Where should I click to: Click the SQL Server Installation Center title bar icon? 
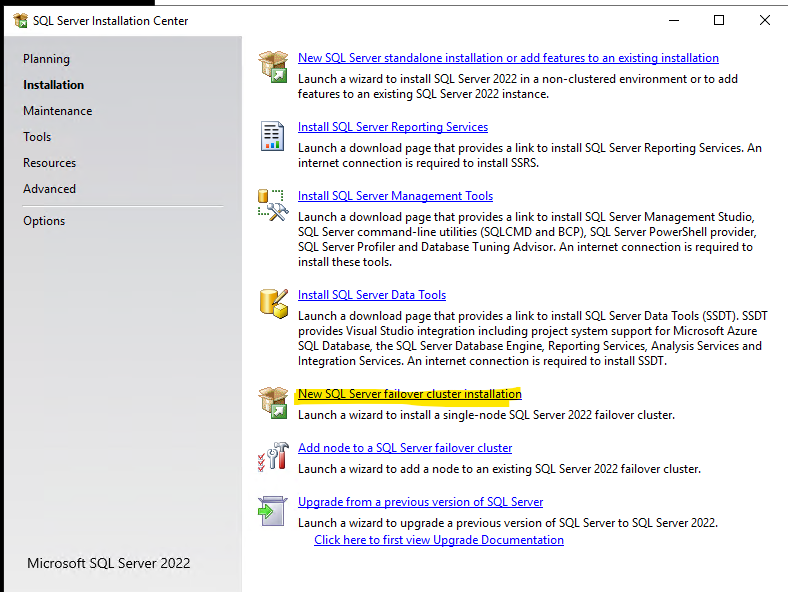tap(21, 21)
